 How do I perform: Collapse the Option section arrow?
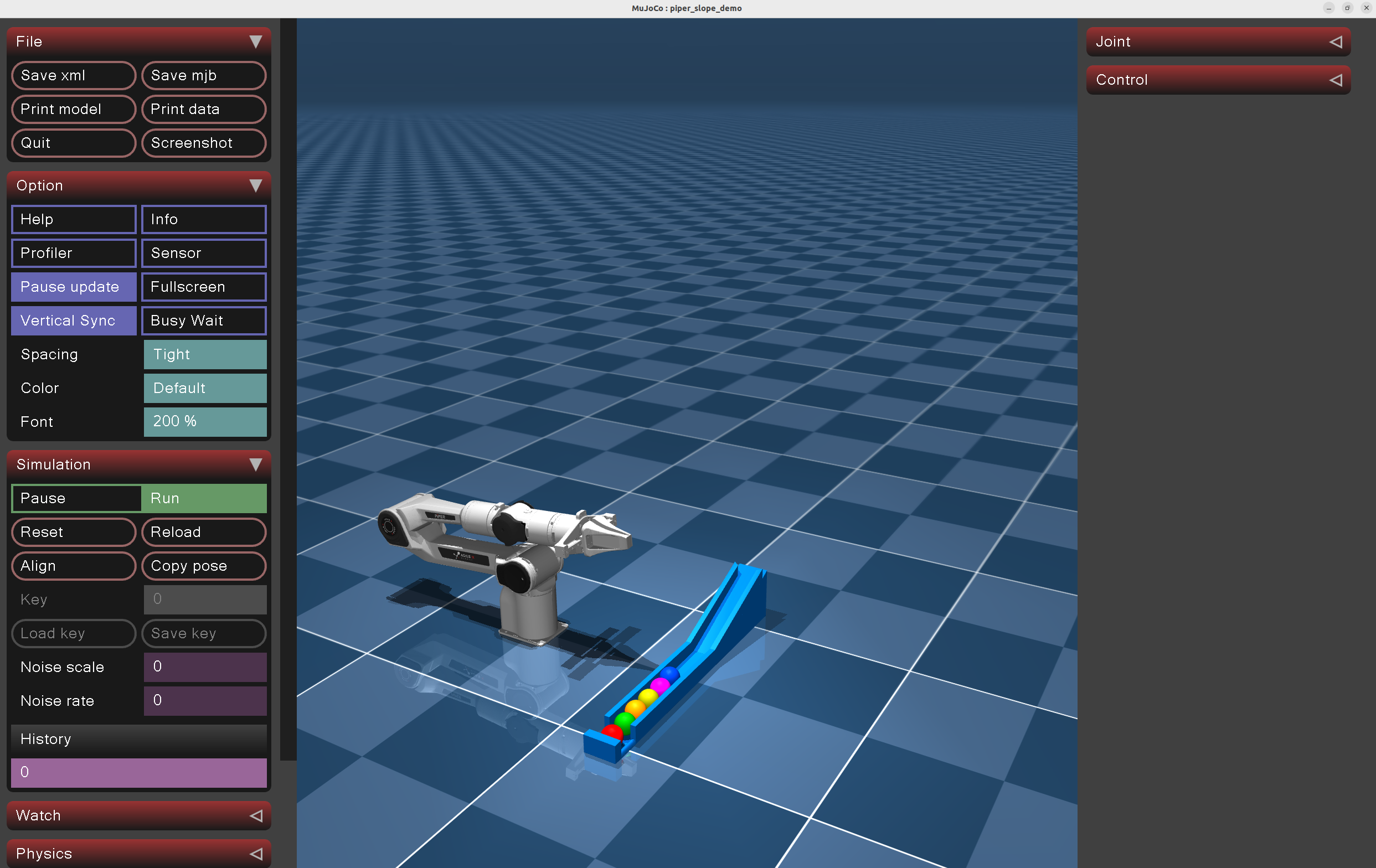(255, 185)
